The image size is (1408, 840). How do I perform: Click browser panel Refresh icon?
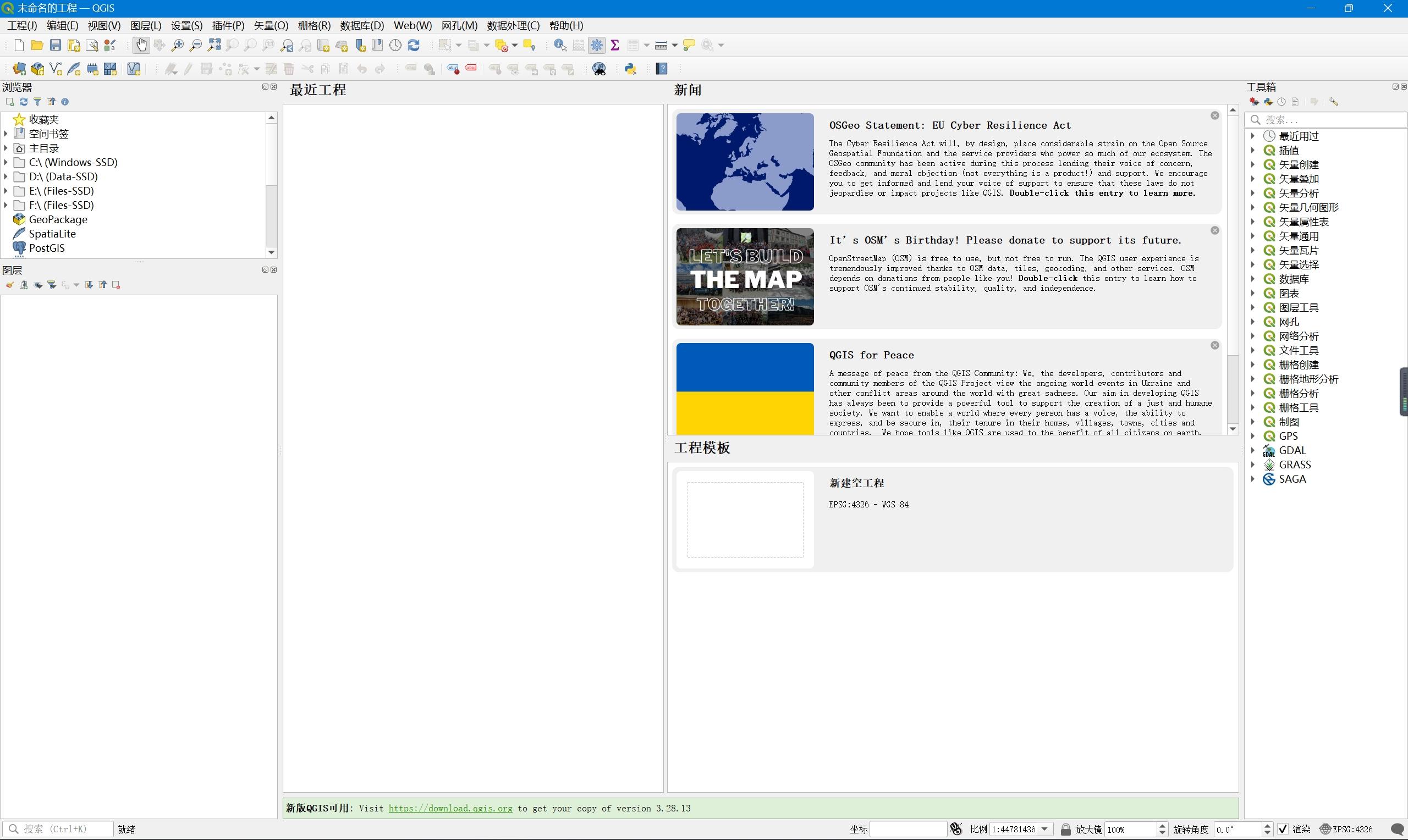[24, 102]
